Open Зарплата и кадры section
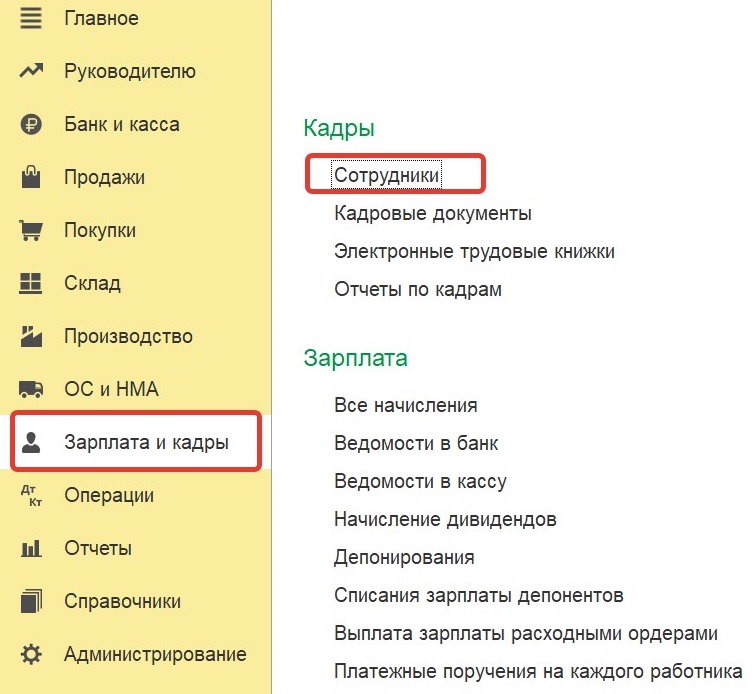The height and width of the screenshot is (694, 755). coord(146,442)
